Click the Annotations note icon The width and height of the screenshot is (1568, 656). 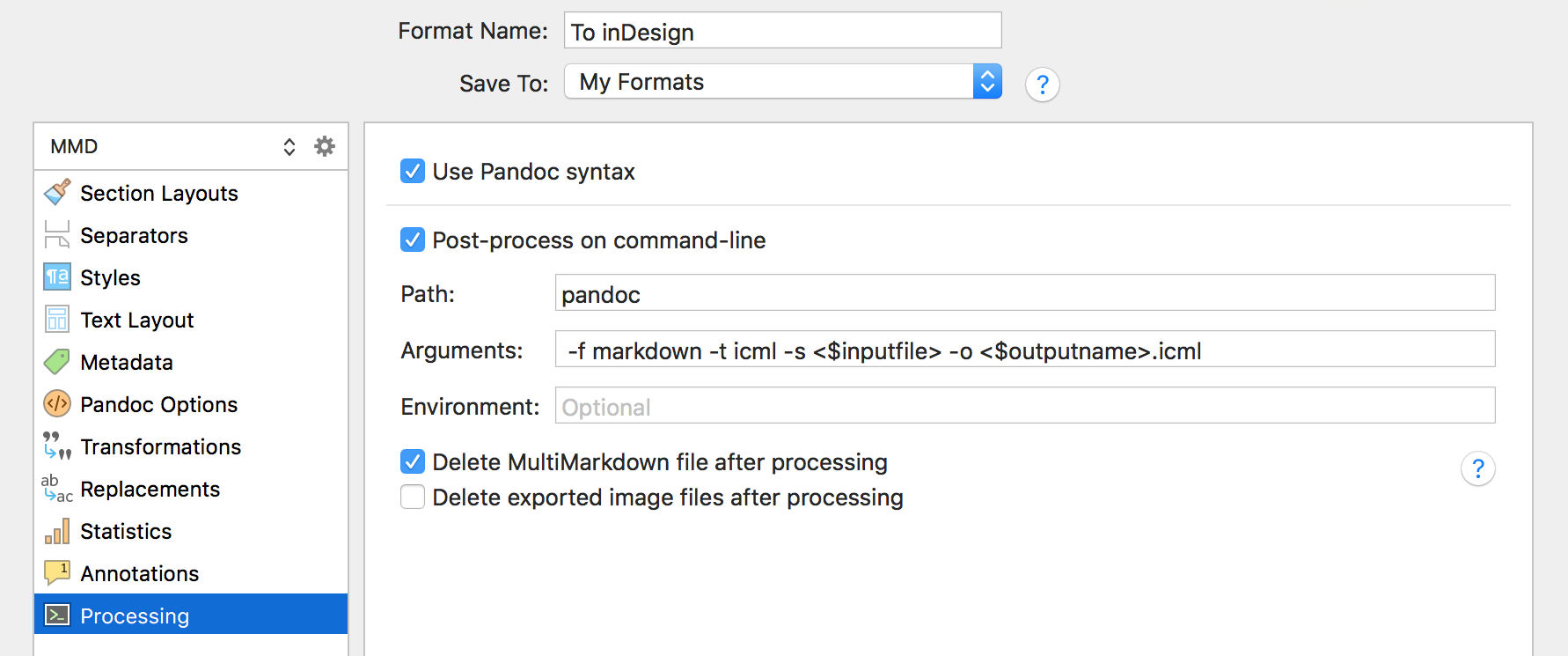pyautogui.click(x=57, y=572)
